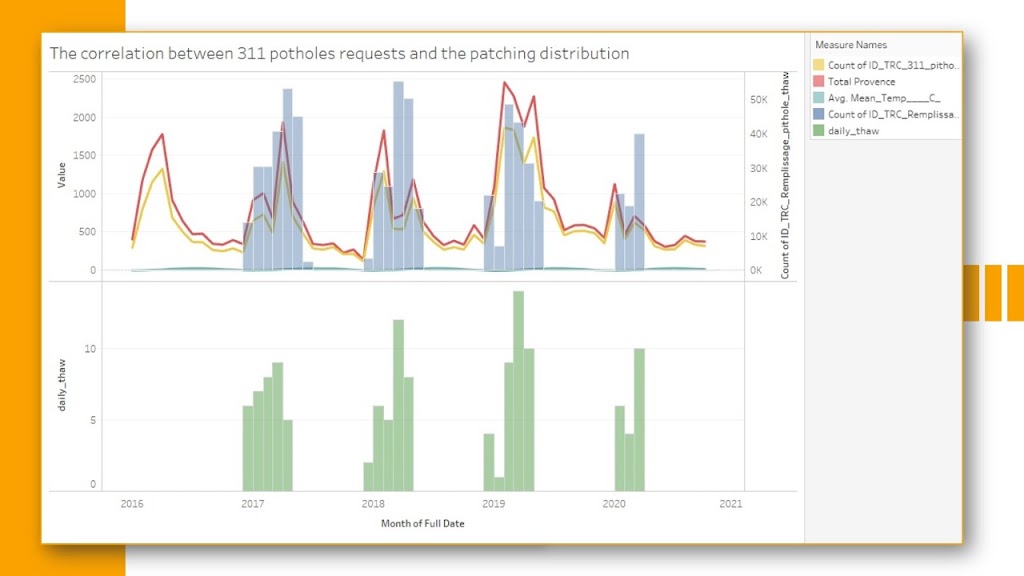Select the green daily_thaw legend swatch

[x=818, y=131]
